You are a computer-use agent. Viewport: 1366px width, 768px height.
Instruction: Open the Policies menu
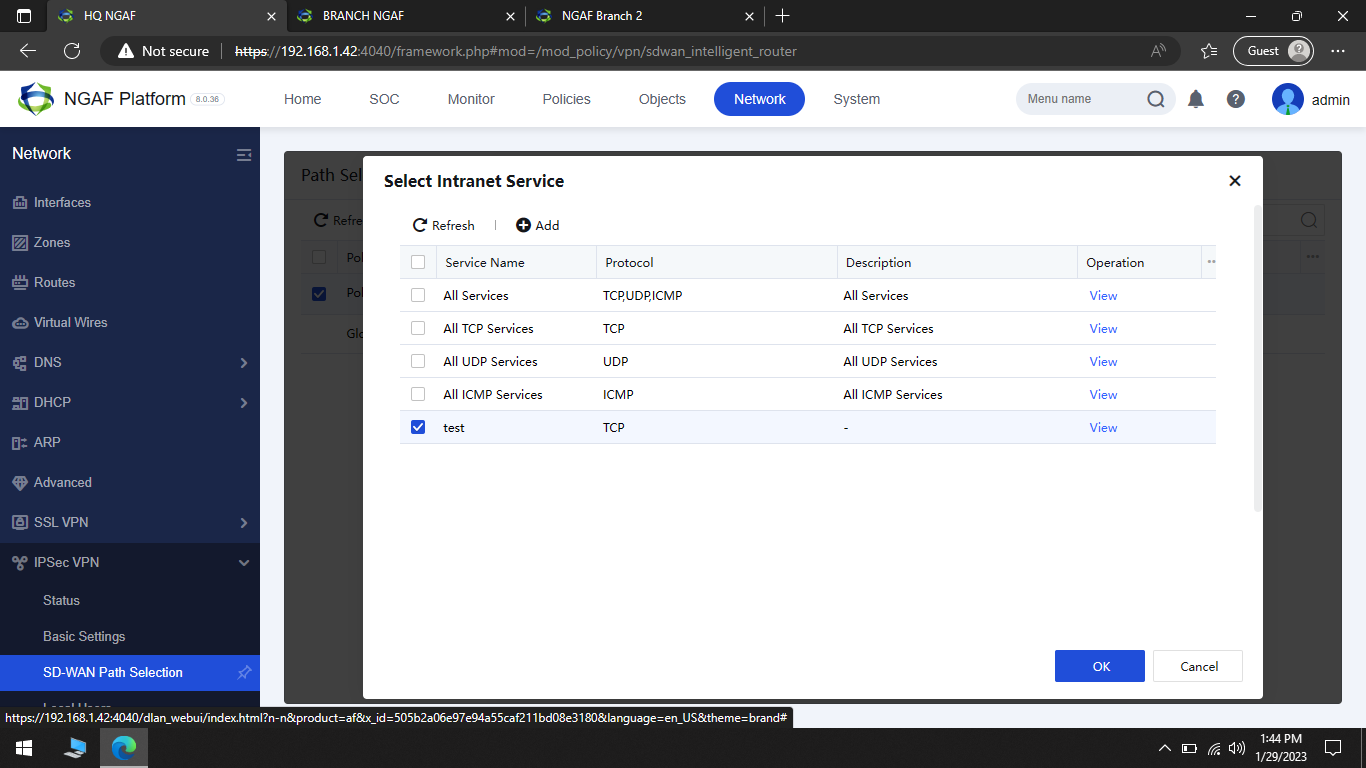click(x=566, y=99)
